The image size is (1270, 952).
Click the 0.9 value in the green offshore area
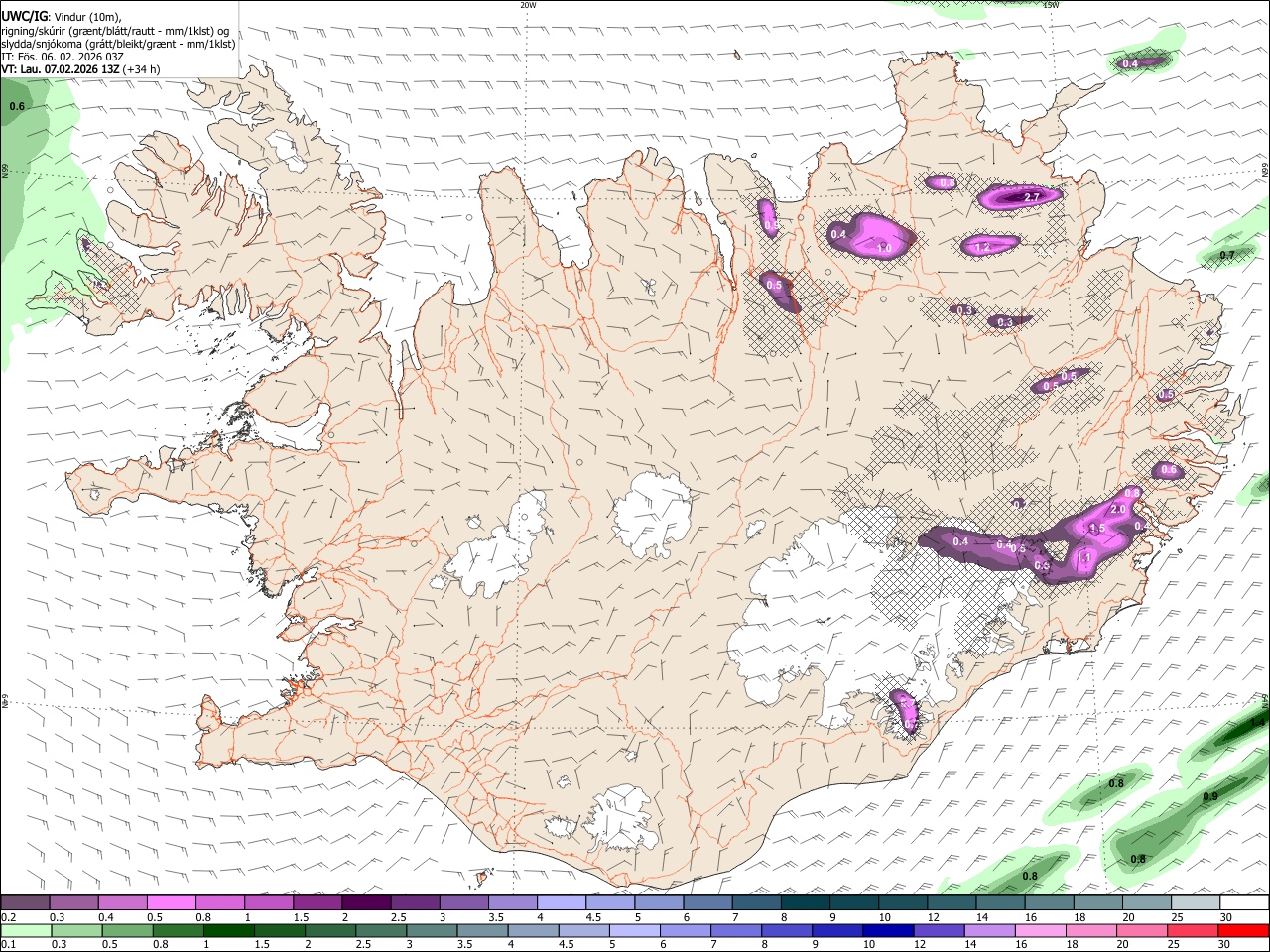(1210, 797)
